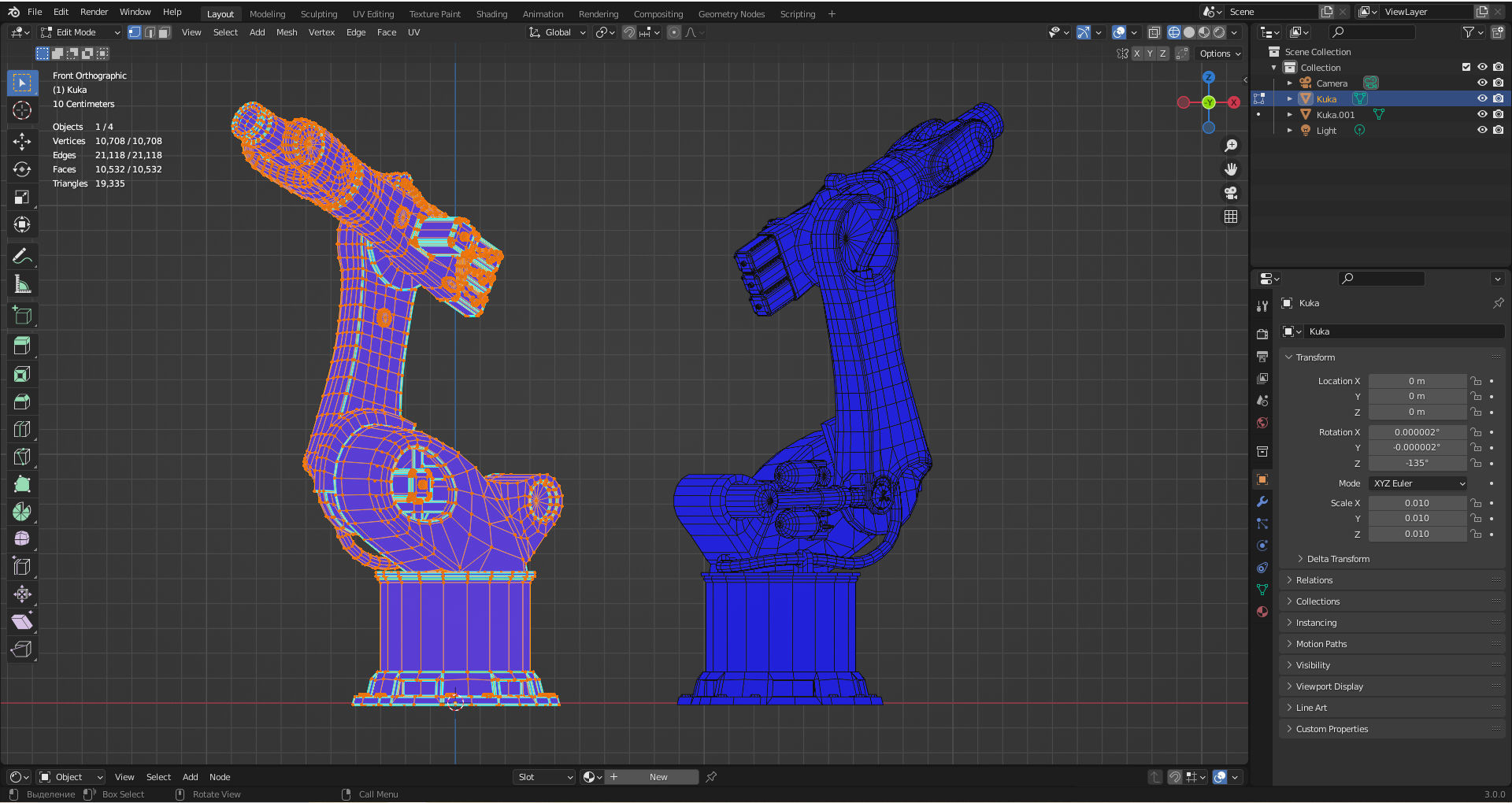Screen dimensions: 1512x803
Task: Select the Cursor tool in toolbar
Action: click(22, 111)
